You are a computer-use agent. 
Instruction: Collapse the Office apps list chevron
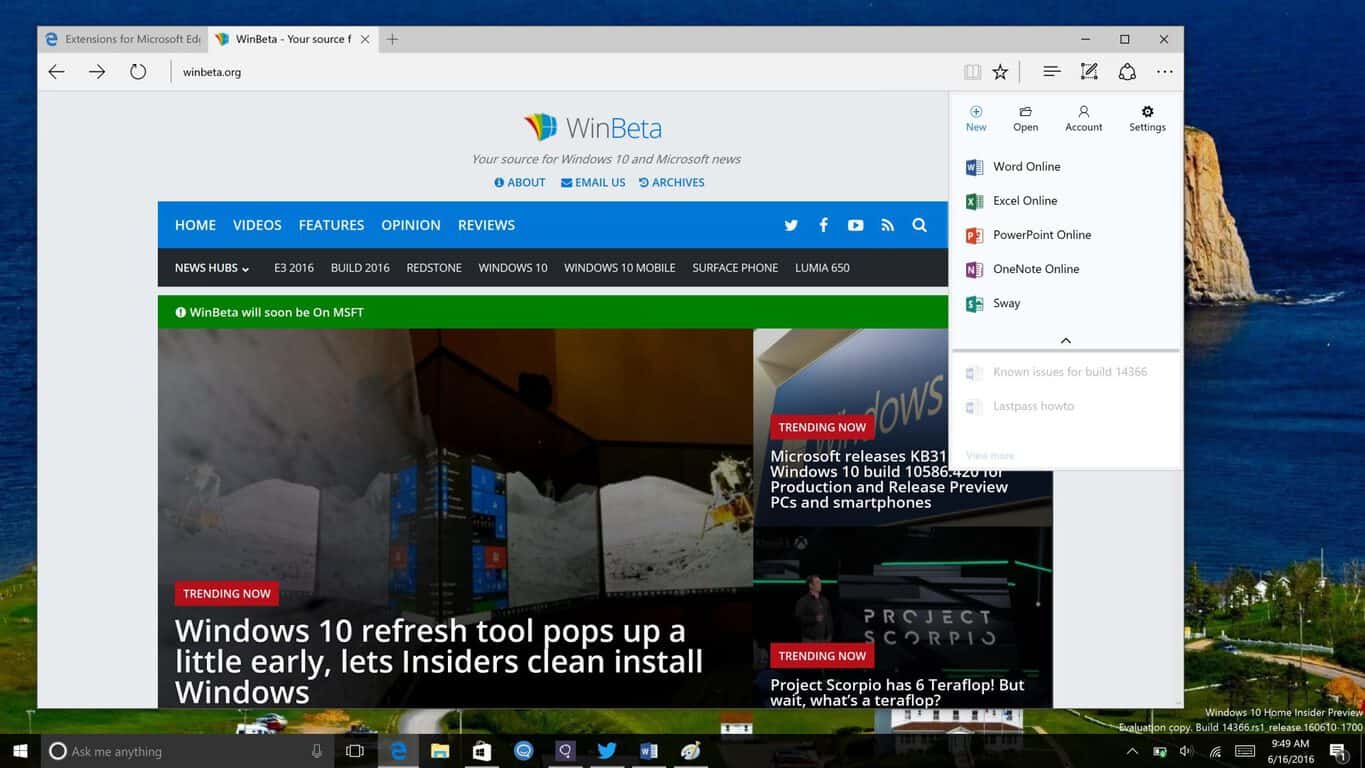[1066, 341]
